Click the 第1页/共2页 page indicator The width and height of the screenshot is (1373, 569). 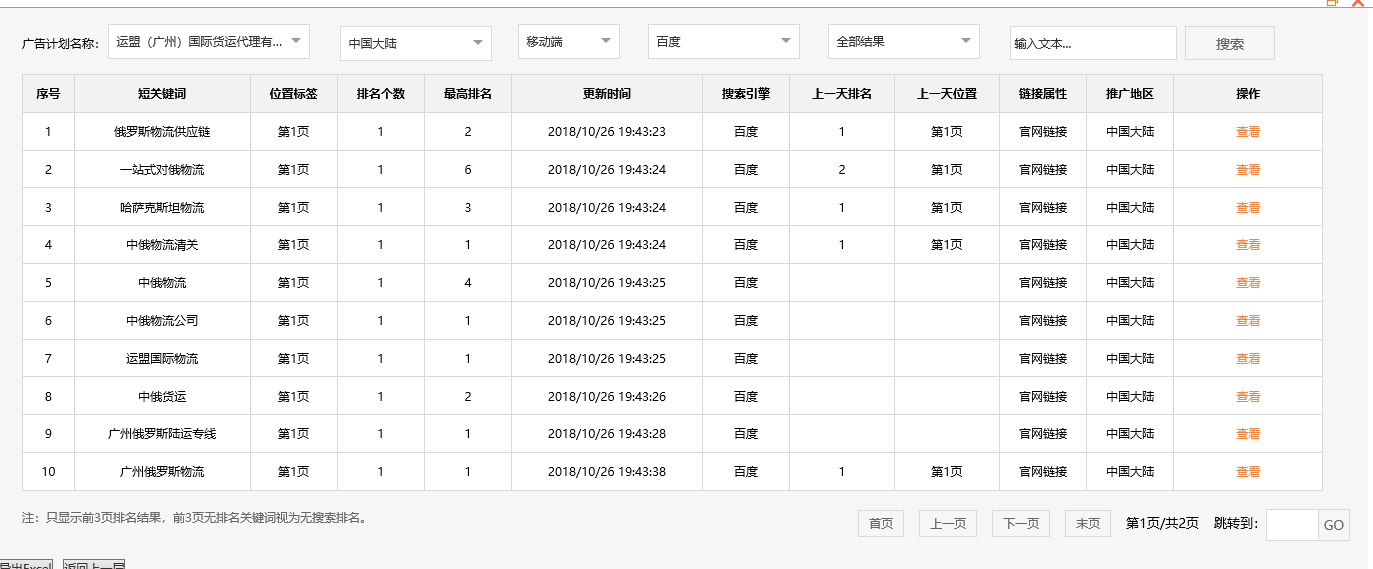click(1162, 523)
